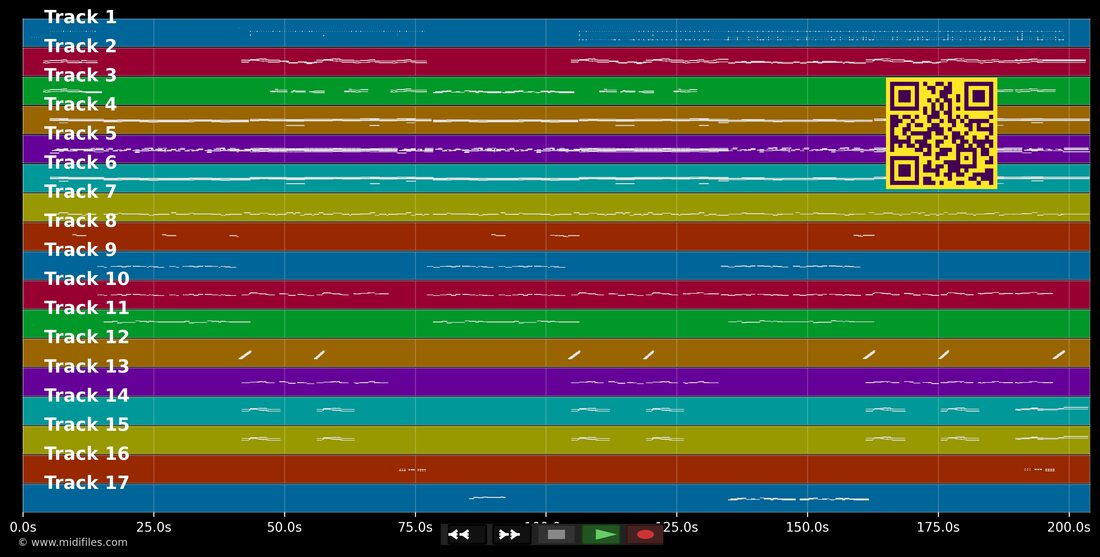The width and height of the screenshot is (1100, 557).
Task: Click the 200.0s time axis label
Action: click(1068, 526)
